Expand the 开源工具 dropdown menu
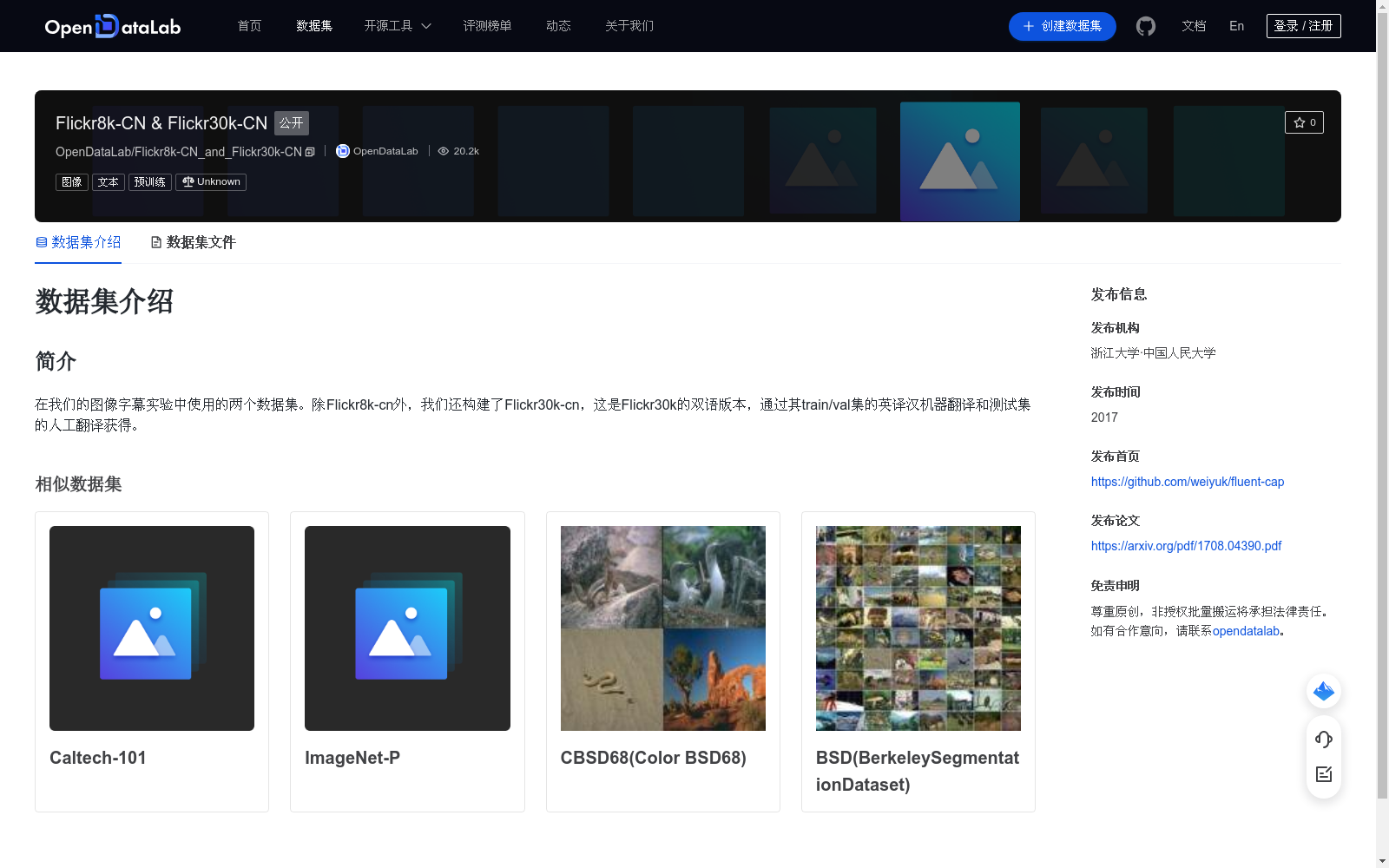 (x=397, y=26)
